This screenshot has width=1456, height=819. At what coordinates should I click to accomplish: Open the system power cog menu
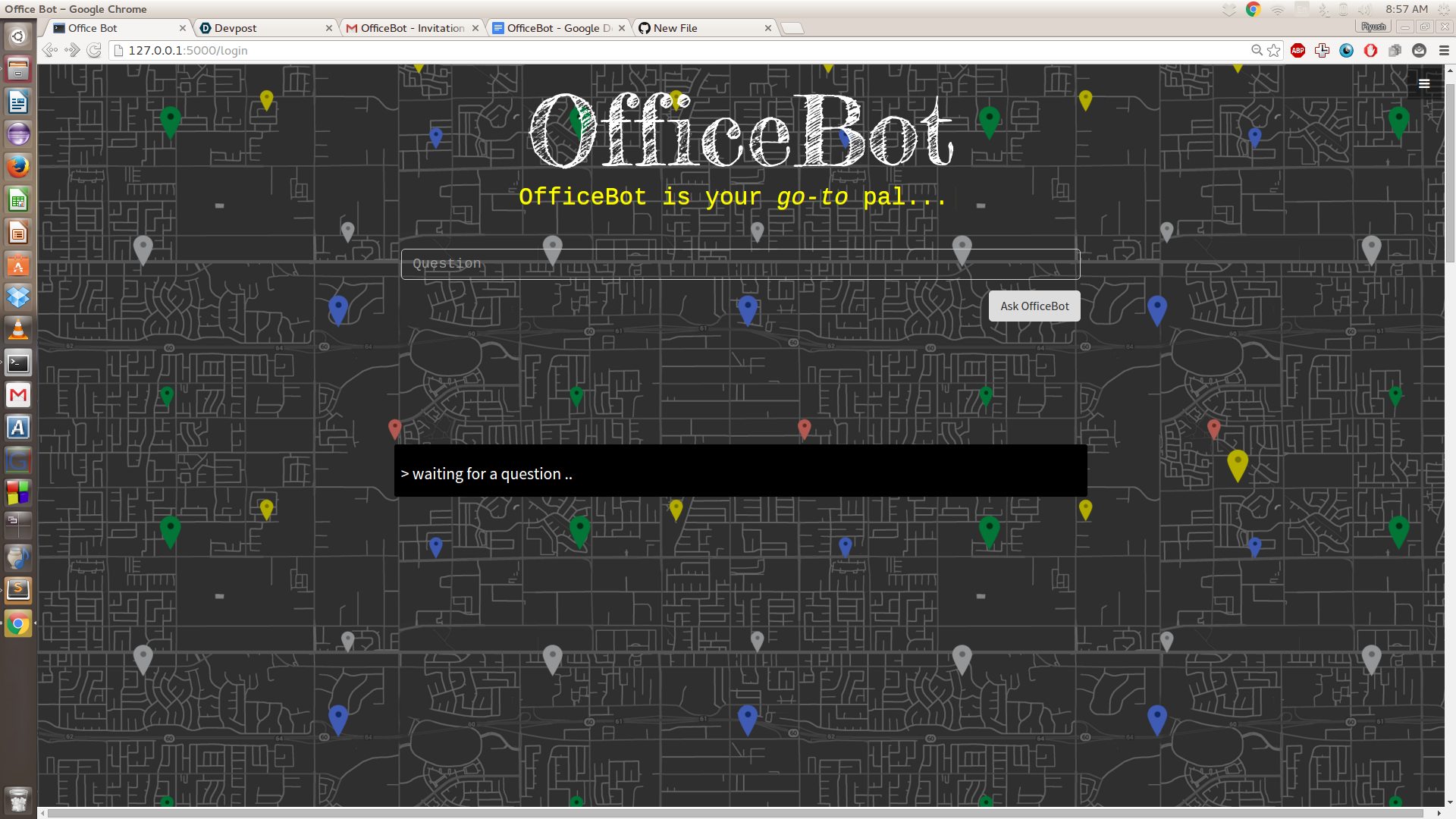coord(1443,9)
